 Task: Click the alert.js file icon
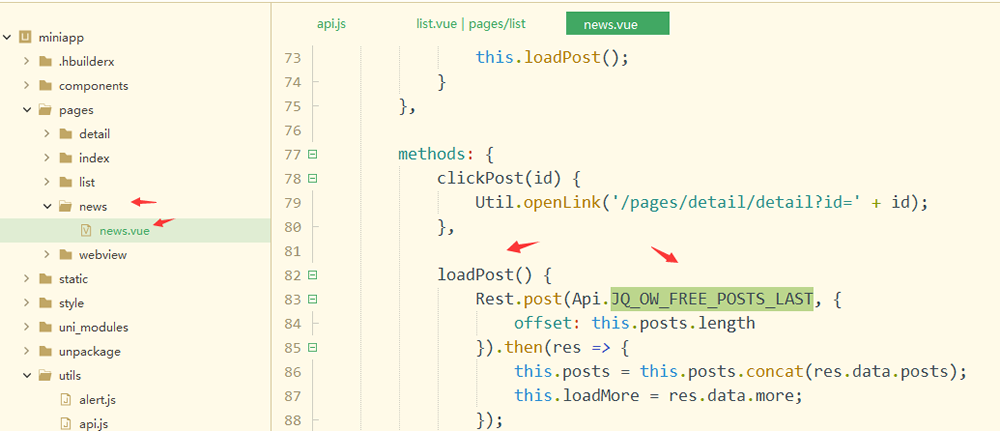click(x=65, y=400)
